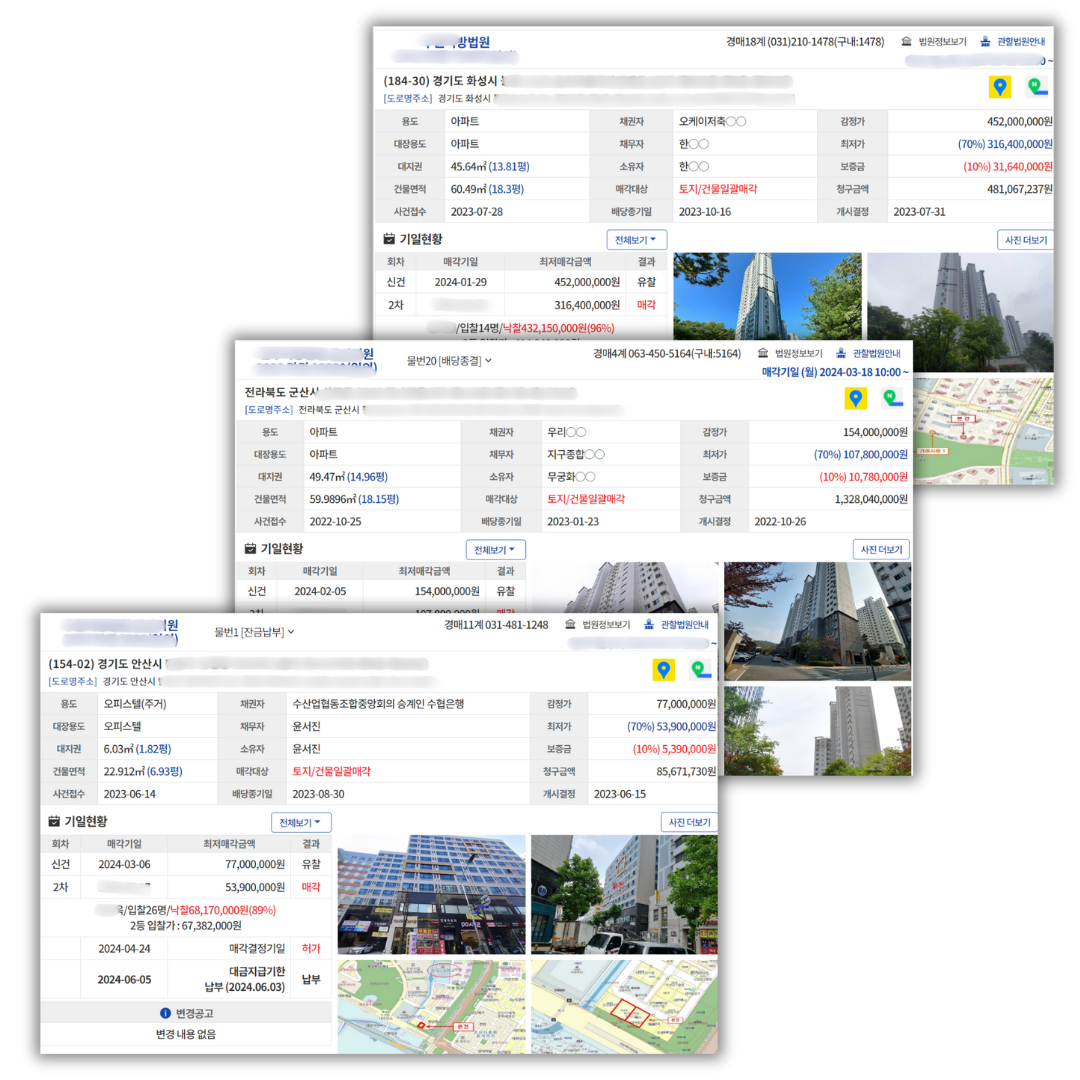Open Ansan storefront building photo thumbnail
Image resolution: width=1080 pixels, height=1080 pixels.
431,894
